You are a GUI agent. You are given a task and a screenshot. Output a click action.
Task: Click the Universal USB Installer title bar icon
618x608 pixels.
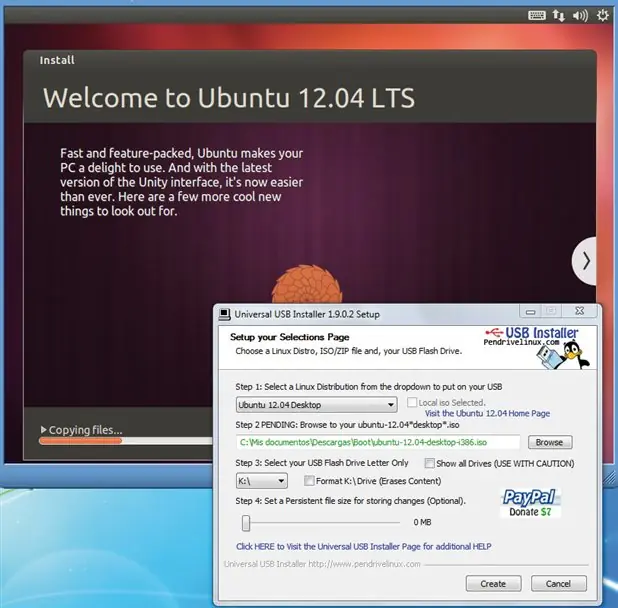(225, 314)
